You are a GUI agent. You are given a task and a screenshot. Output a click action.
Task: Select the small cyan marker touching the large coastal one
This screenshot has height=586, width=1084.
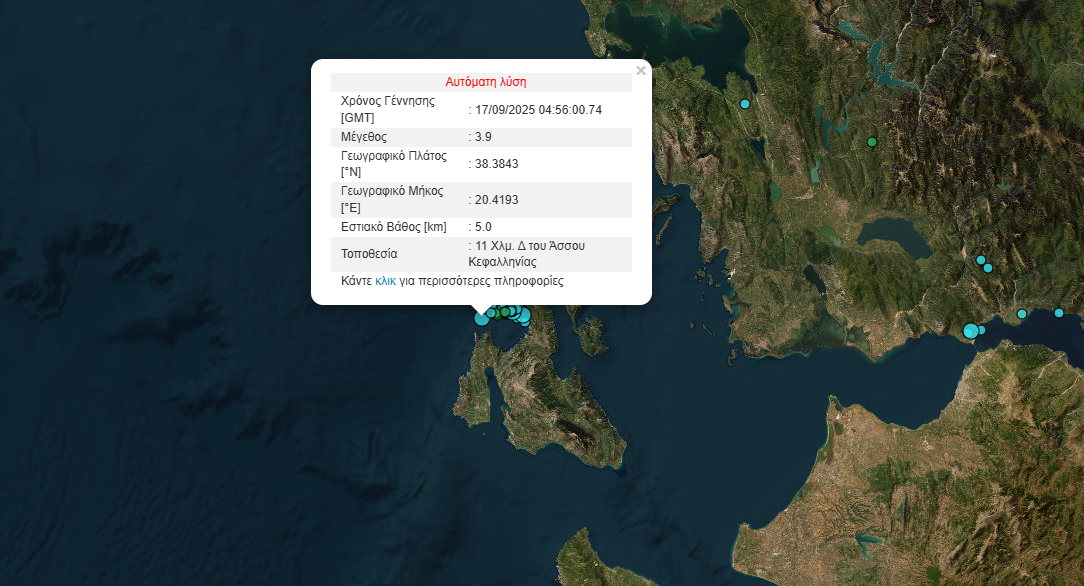click(x=982, y=330)
